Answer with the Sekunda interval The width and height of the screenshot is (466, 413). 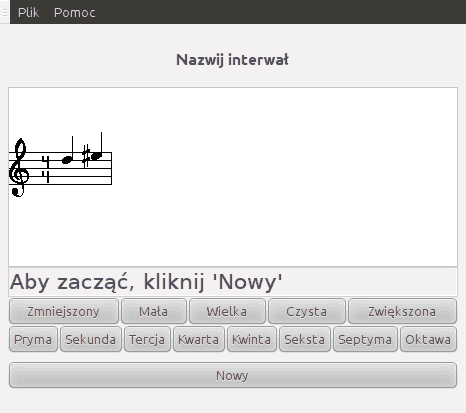(91, 339)
